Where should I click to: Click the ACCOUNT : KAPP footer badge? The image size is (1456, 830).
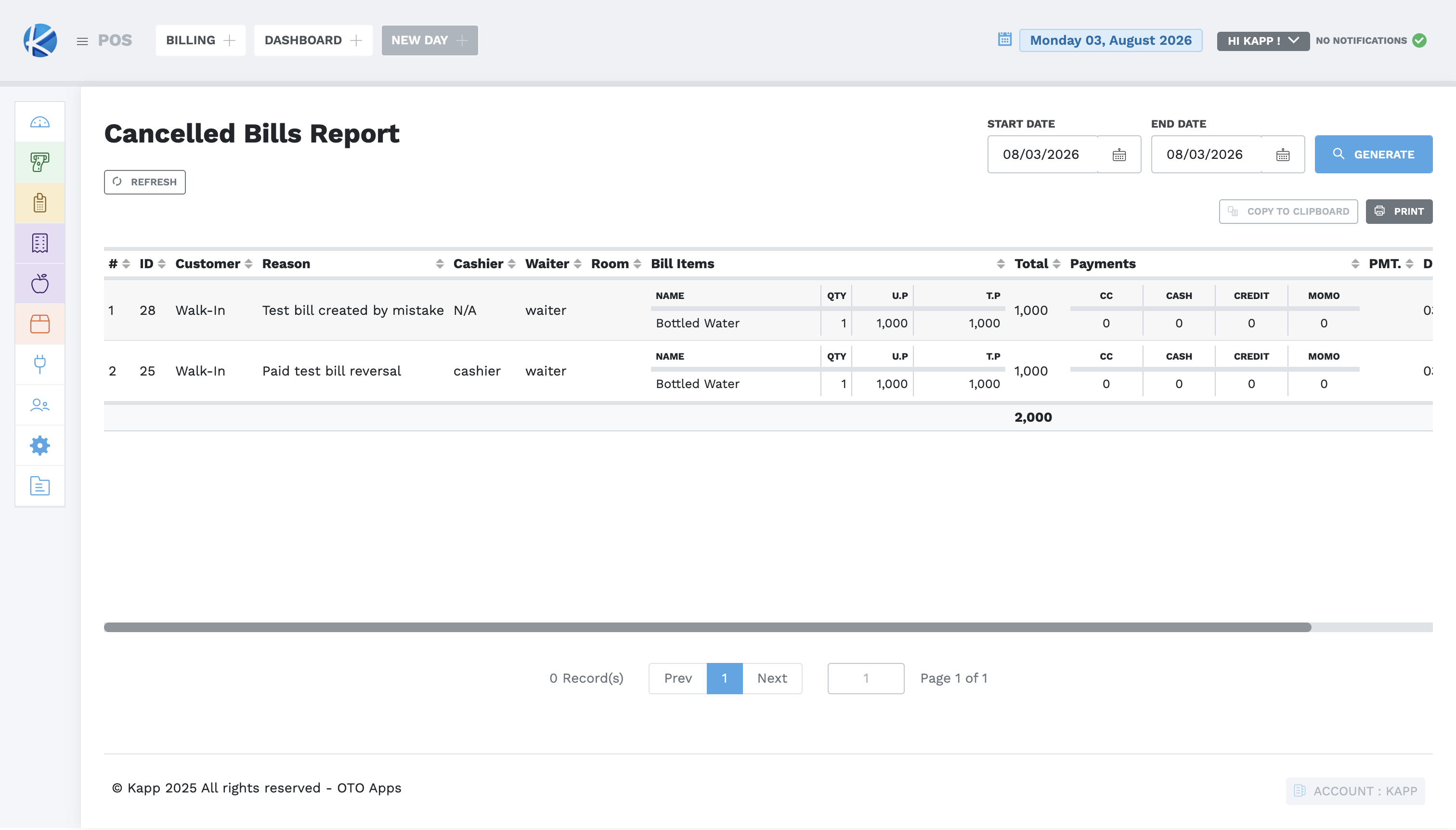[x=1355, y=791]
